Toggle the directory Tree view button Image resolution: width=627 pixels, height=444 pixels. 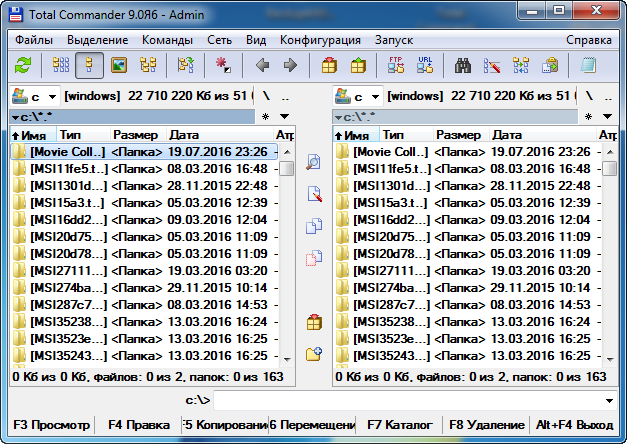[x=148, y=66]
